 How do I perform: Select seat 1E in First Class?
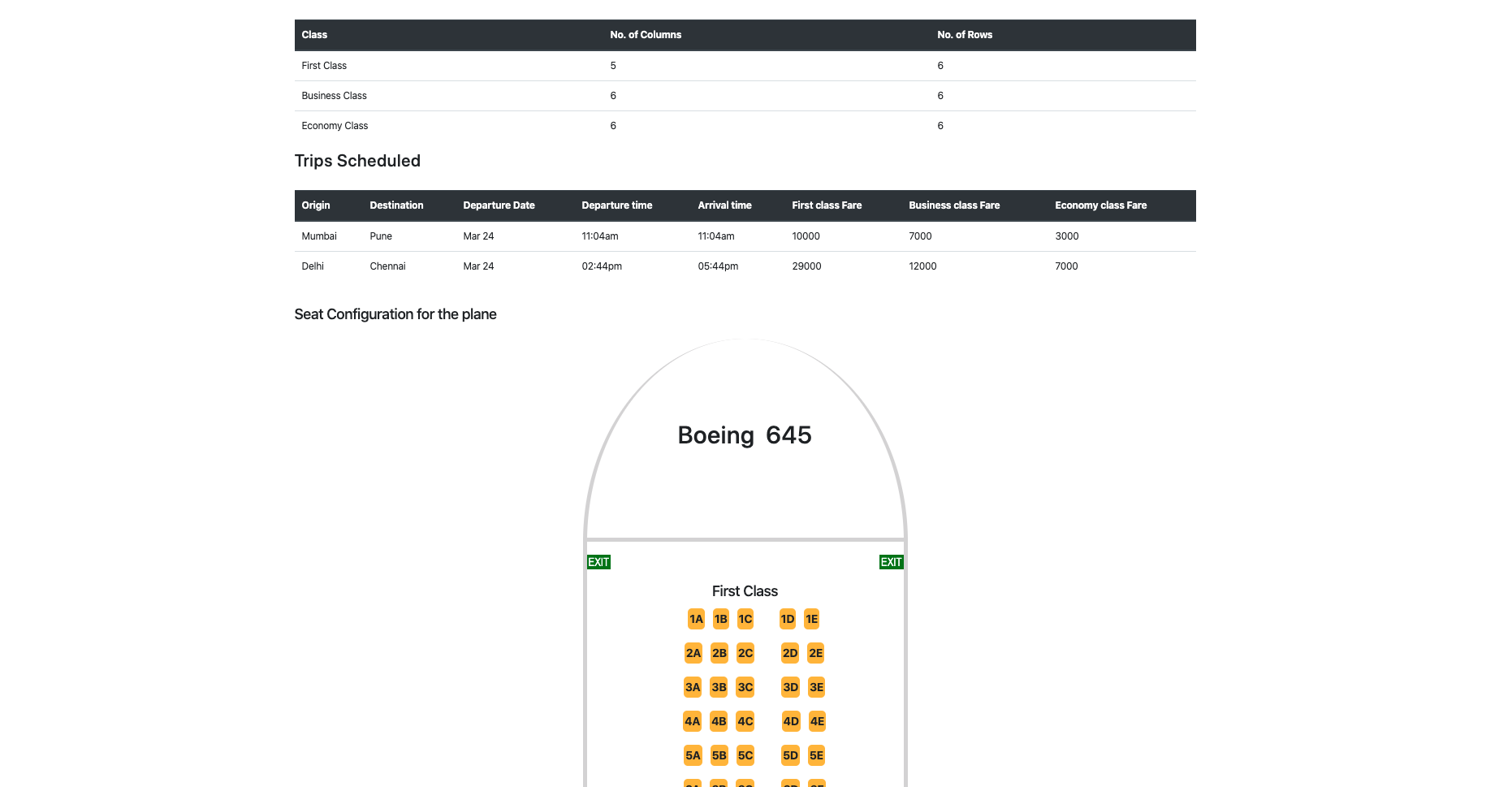coord(811,619)
